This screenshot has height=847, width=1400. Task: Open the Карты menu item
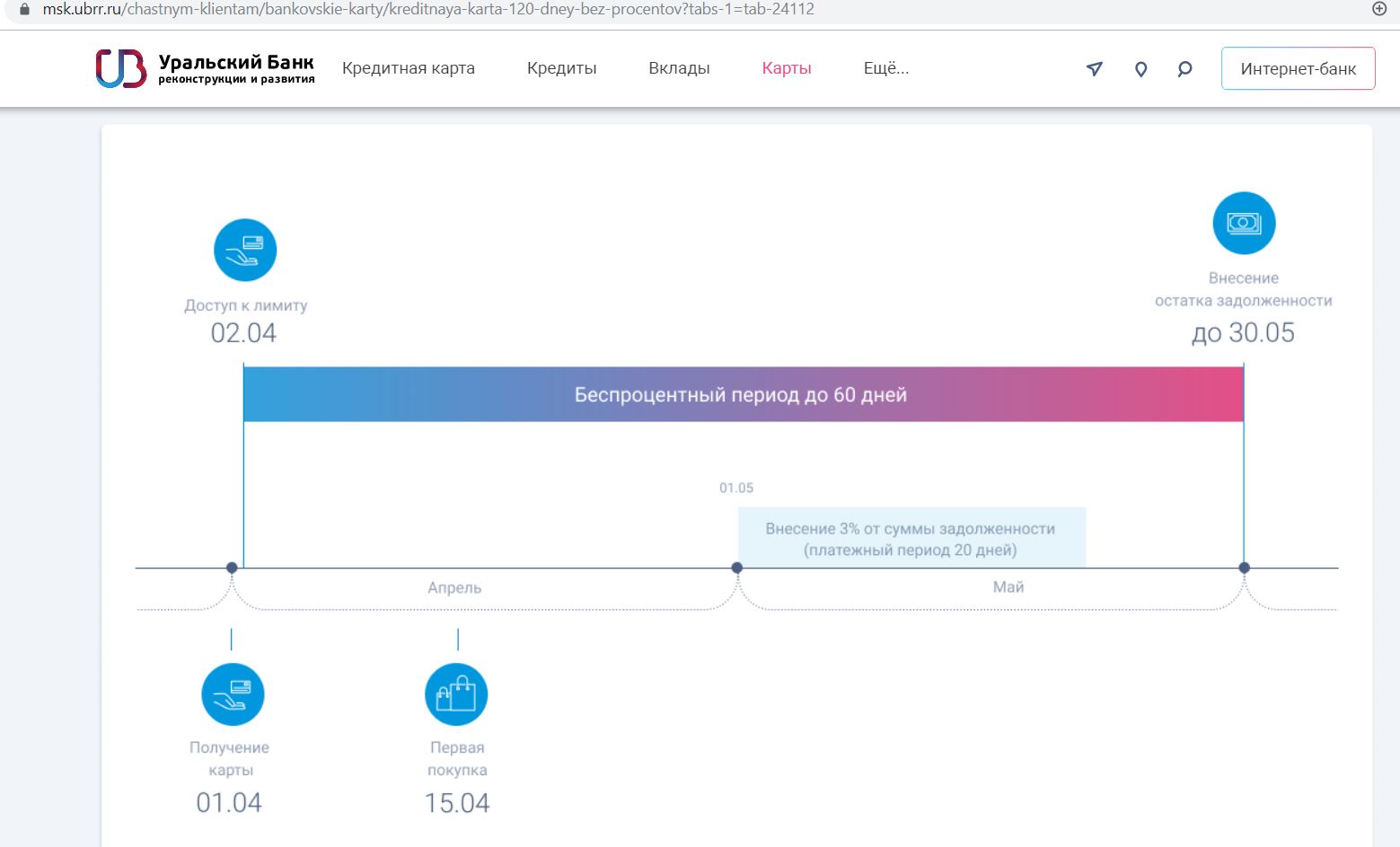787,68
